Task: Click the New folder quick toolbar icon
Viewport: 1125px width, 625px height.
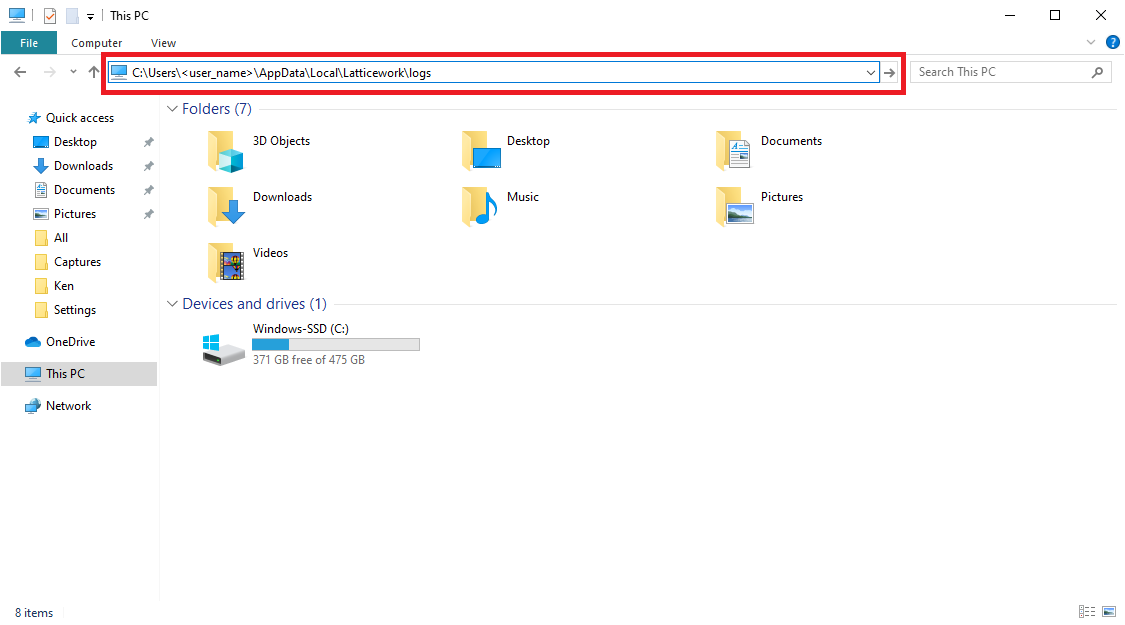Action: [x=72, y=15]
